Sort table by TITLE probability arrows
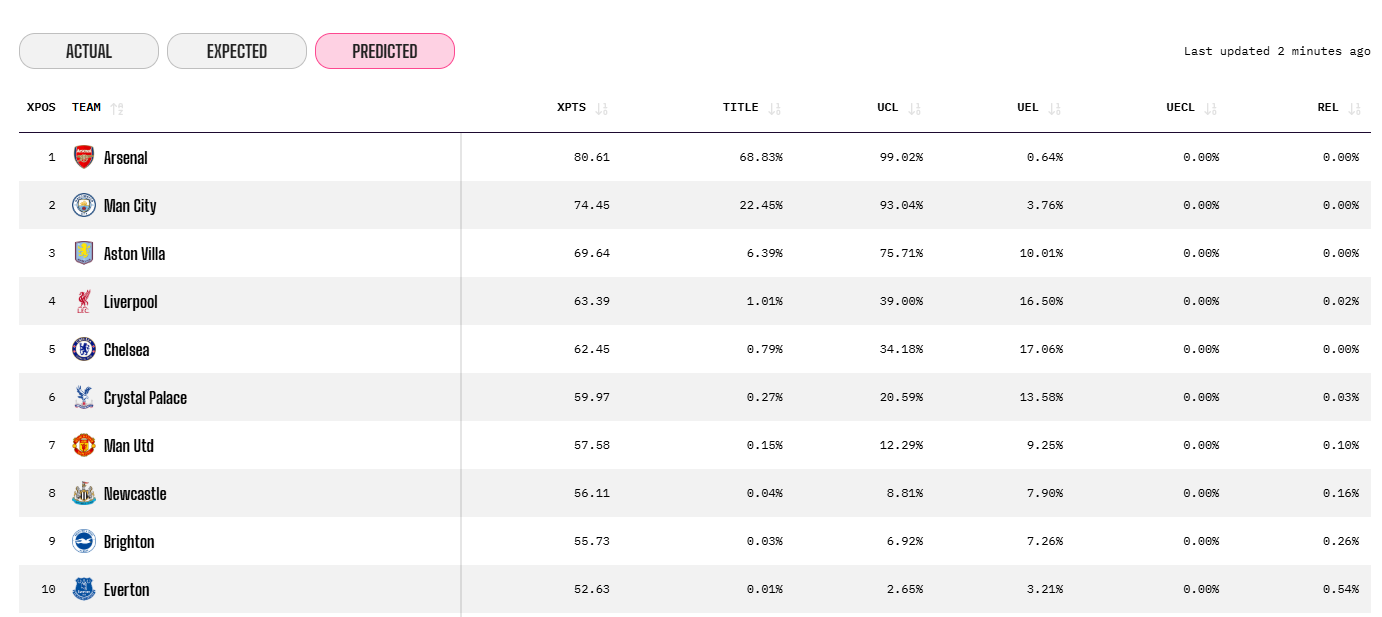The width and height of the screenshot is (1382, 617). [x=775, y=108]
